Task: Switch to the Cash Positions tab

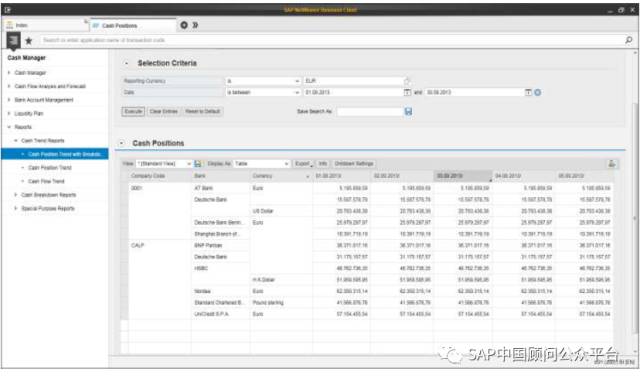Action: coord(133,25)
